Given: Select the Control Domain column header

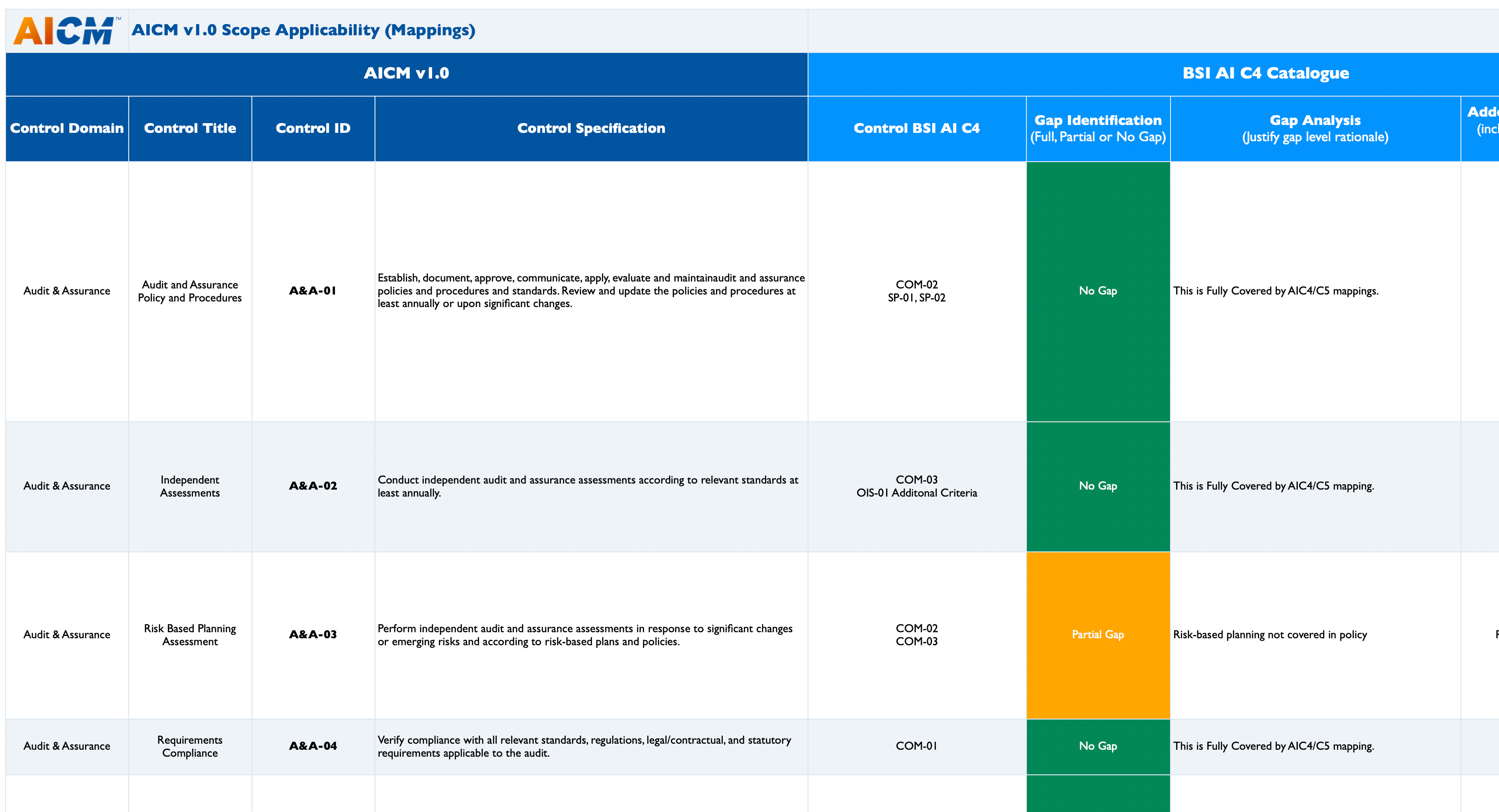Looking at the screenshot, I should tap(67, 129).
